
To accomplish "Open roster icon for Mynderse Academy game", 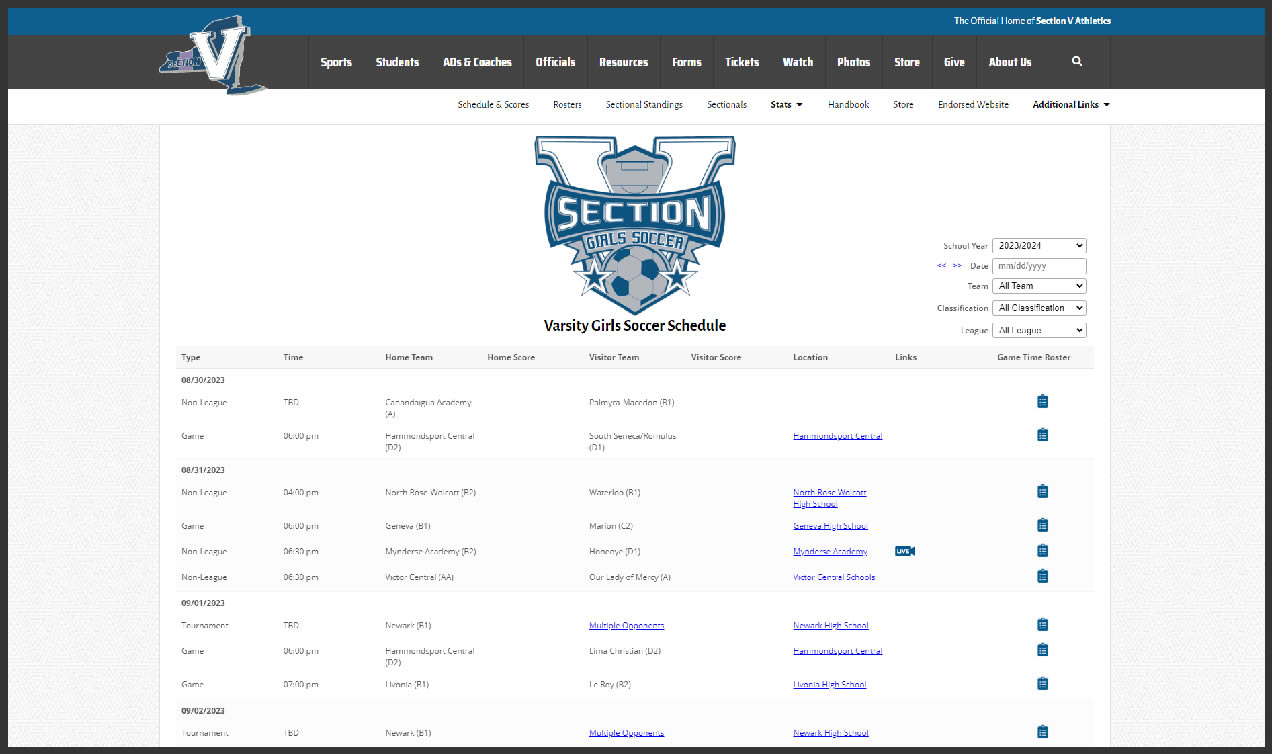I will pyautogui.click(x=1042, y=551).
